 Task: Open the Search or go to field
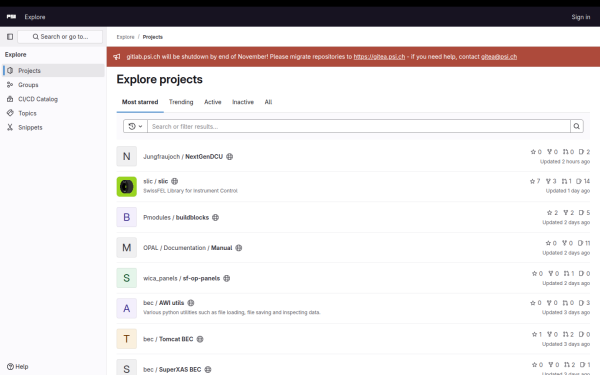(x=60, y=37)
